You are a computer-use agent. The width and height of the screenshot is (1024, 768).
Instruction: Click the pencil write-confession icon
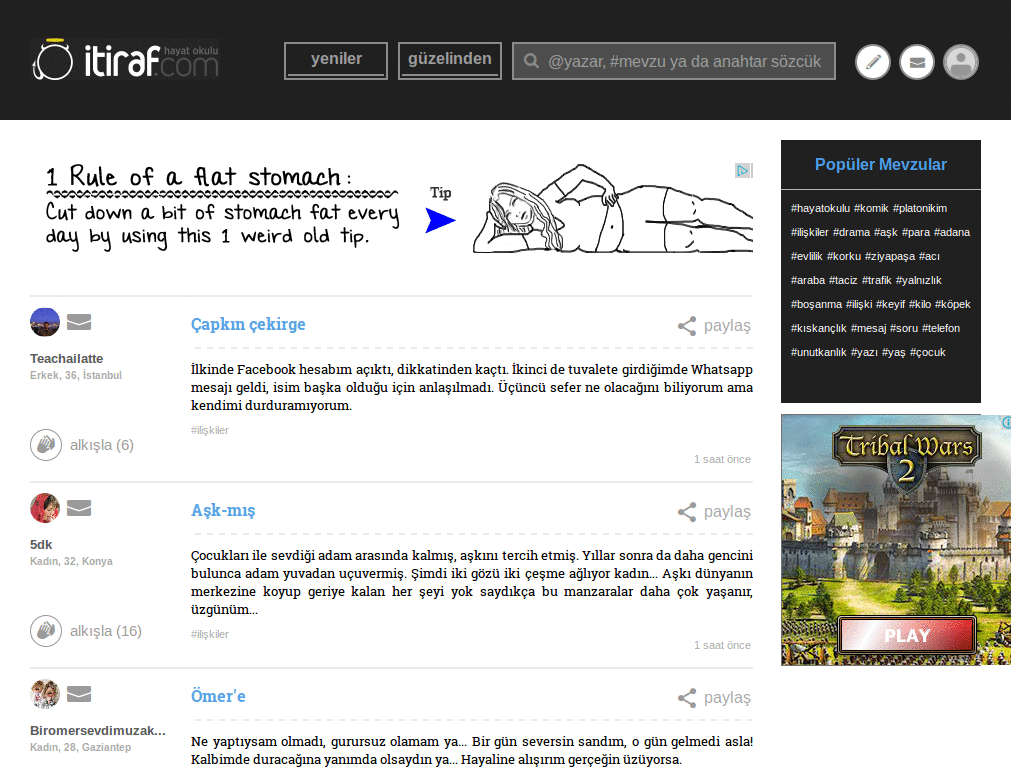pos(872,62)
